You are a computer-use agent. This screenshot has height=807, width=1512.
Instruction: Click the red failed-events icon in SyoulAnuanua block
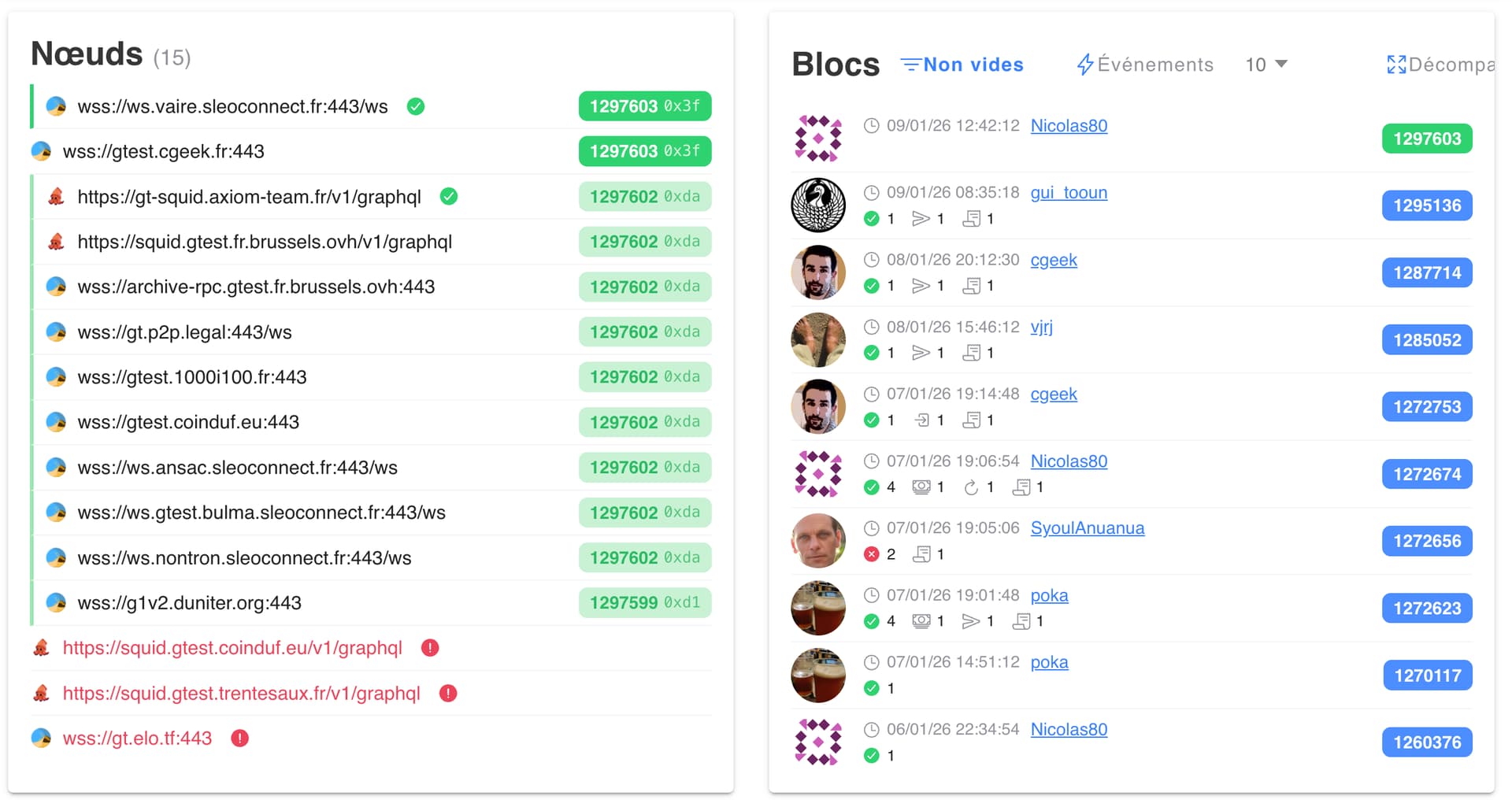871,554
